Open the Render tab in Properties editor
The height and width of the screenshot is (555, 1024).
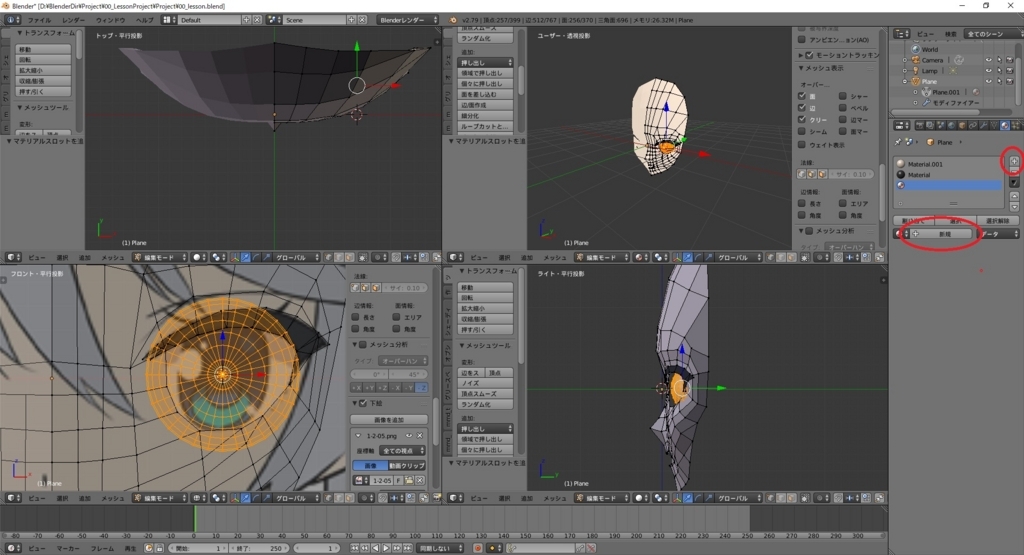click(920, 125)
